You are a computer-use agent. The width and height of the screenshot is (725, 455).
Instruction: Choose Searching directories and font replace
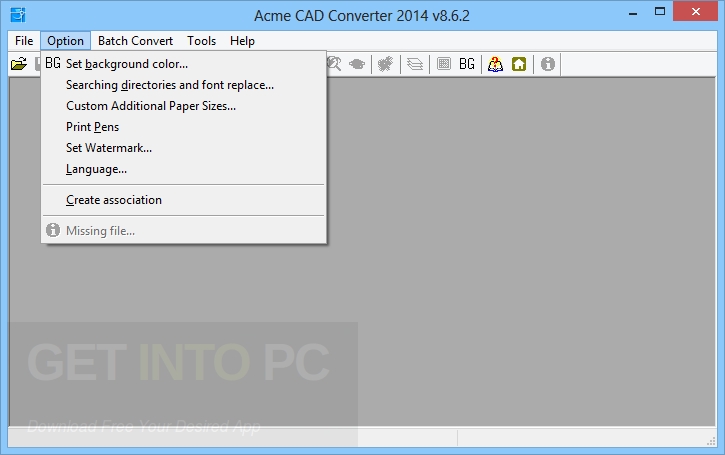tap(169, 85)
